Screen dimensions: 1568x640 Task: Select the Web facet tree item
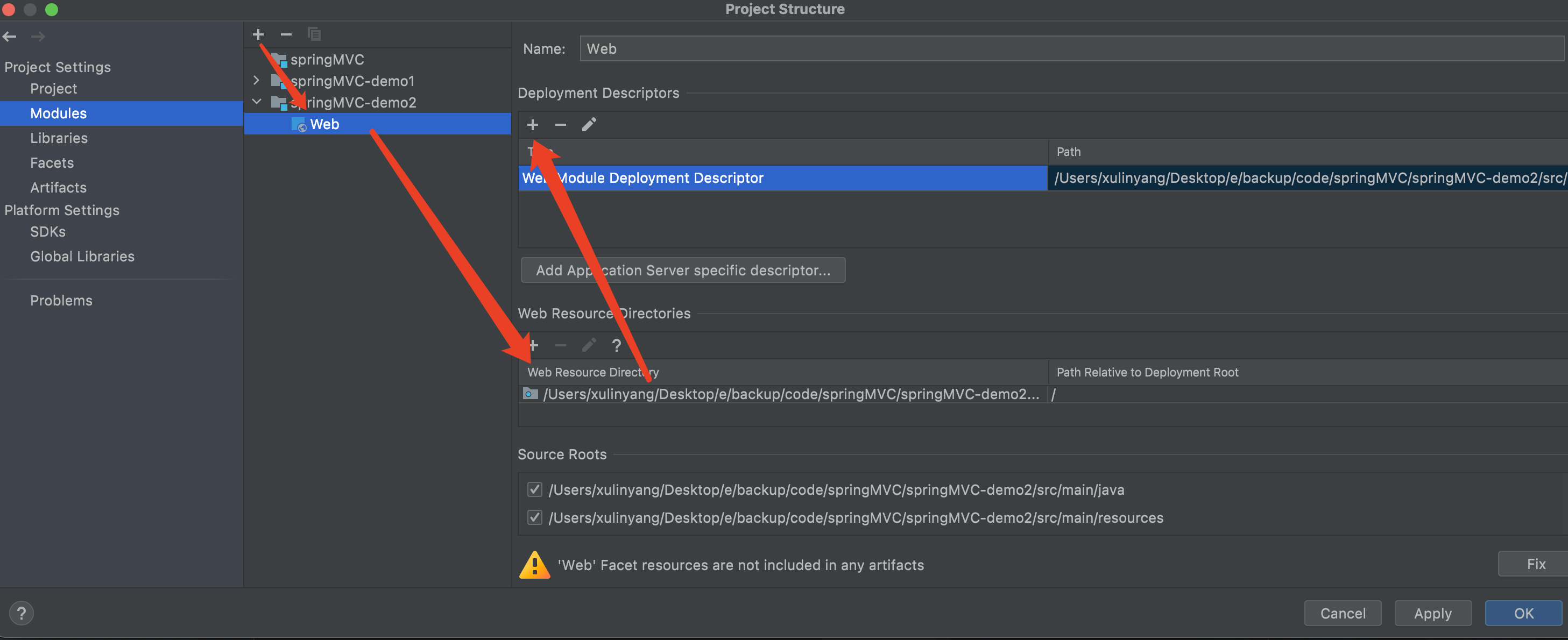pos(324,124)
